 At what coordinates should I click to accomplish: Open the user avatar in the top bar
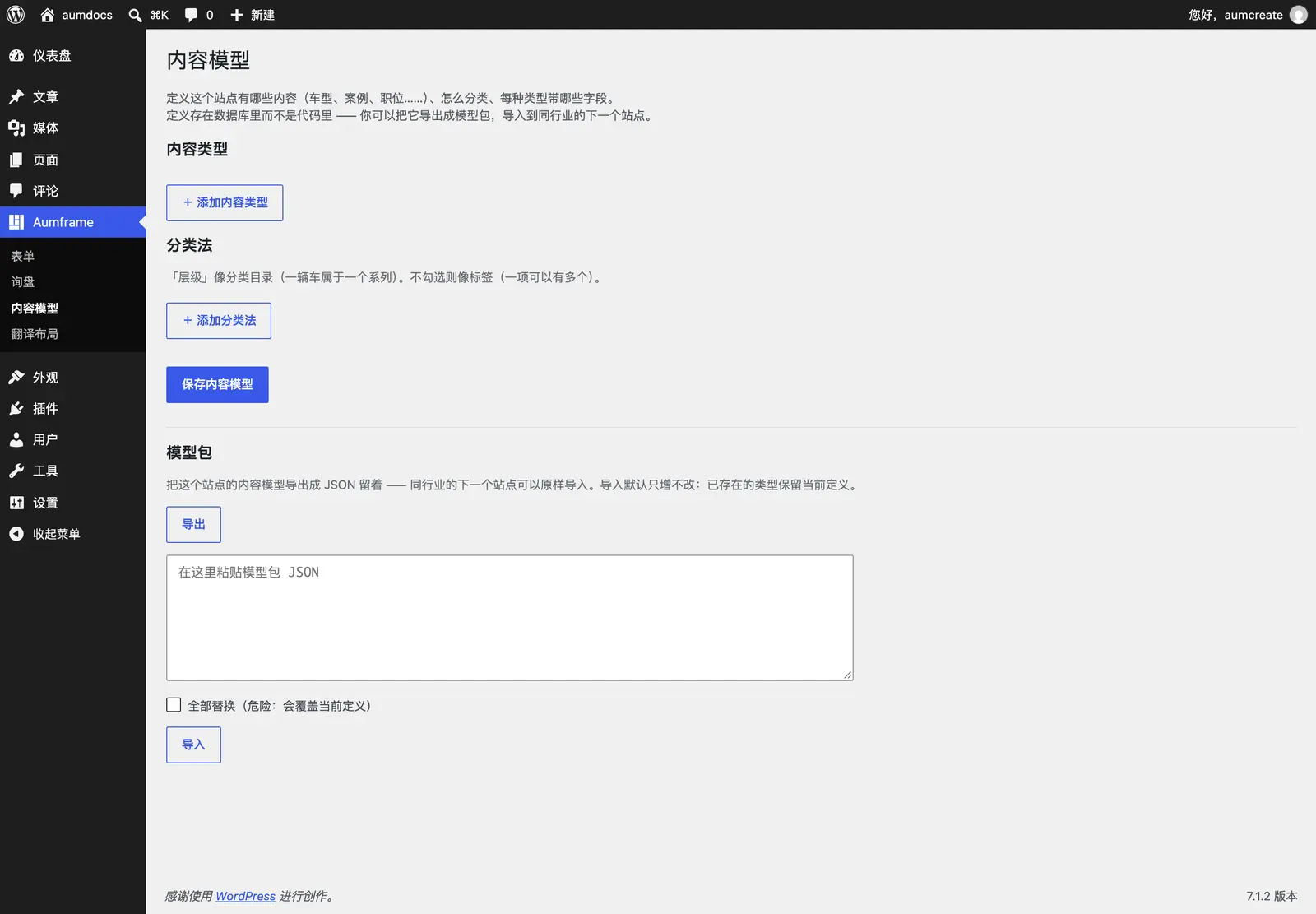1299,15
